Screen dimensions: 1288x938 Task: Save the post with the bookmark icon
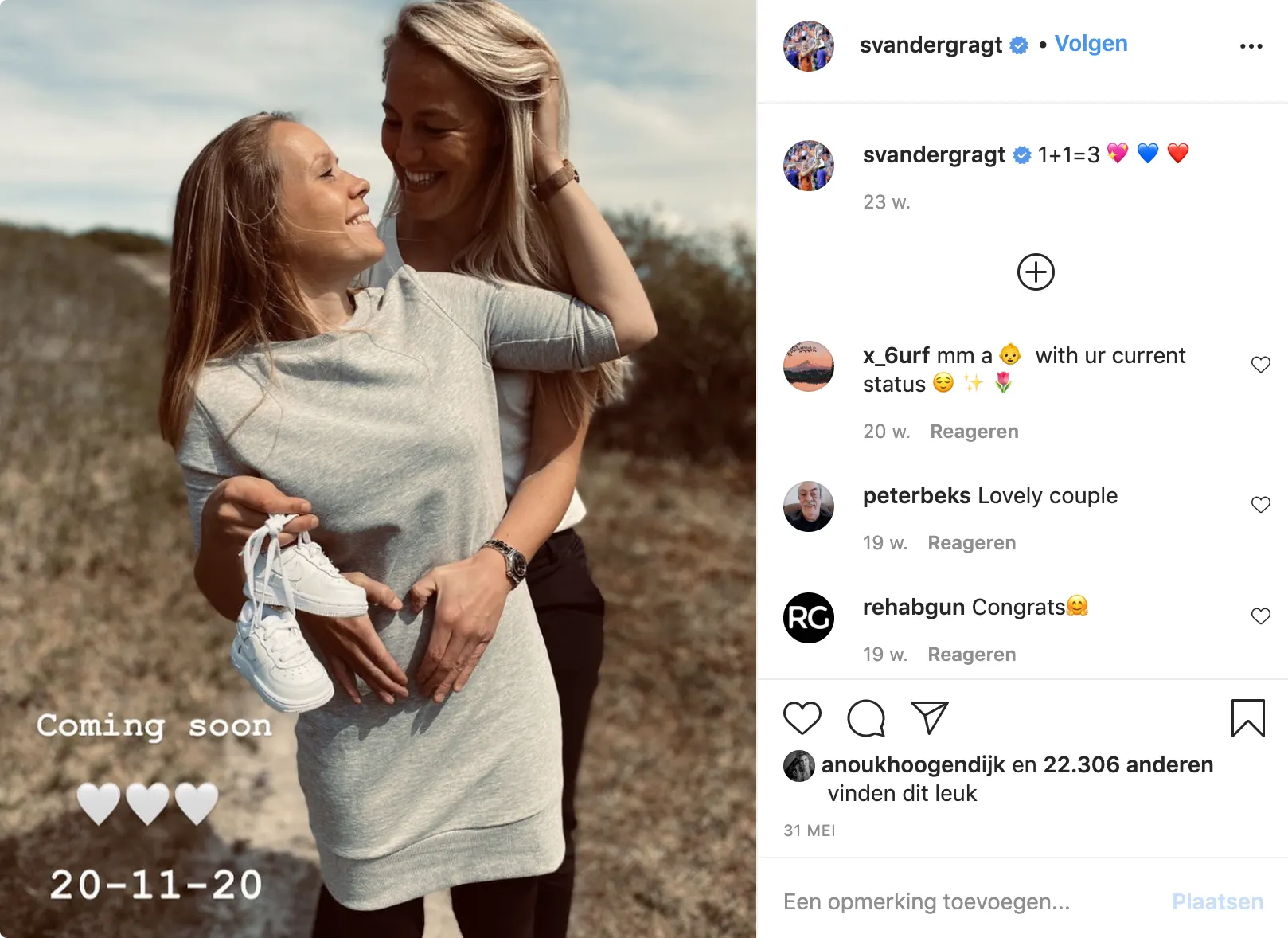tap(1247, 717)
